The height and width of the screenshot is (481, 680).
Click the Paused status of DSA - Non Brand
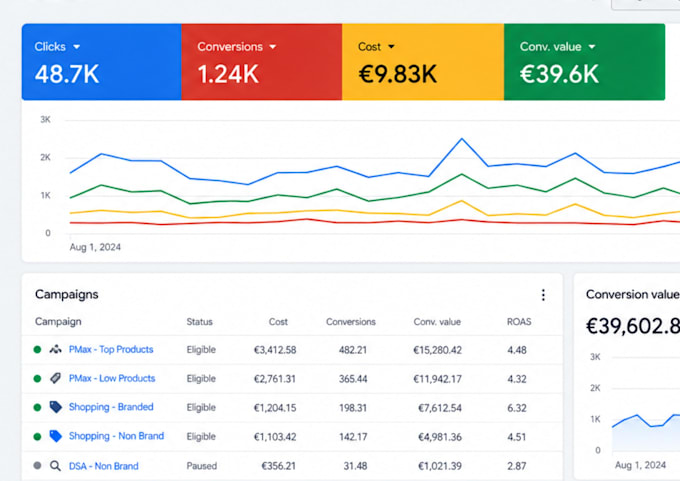[x=202, y=466]
